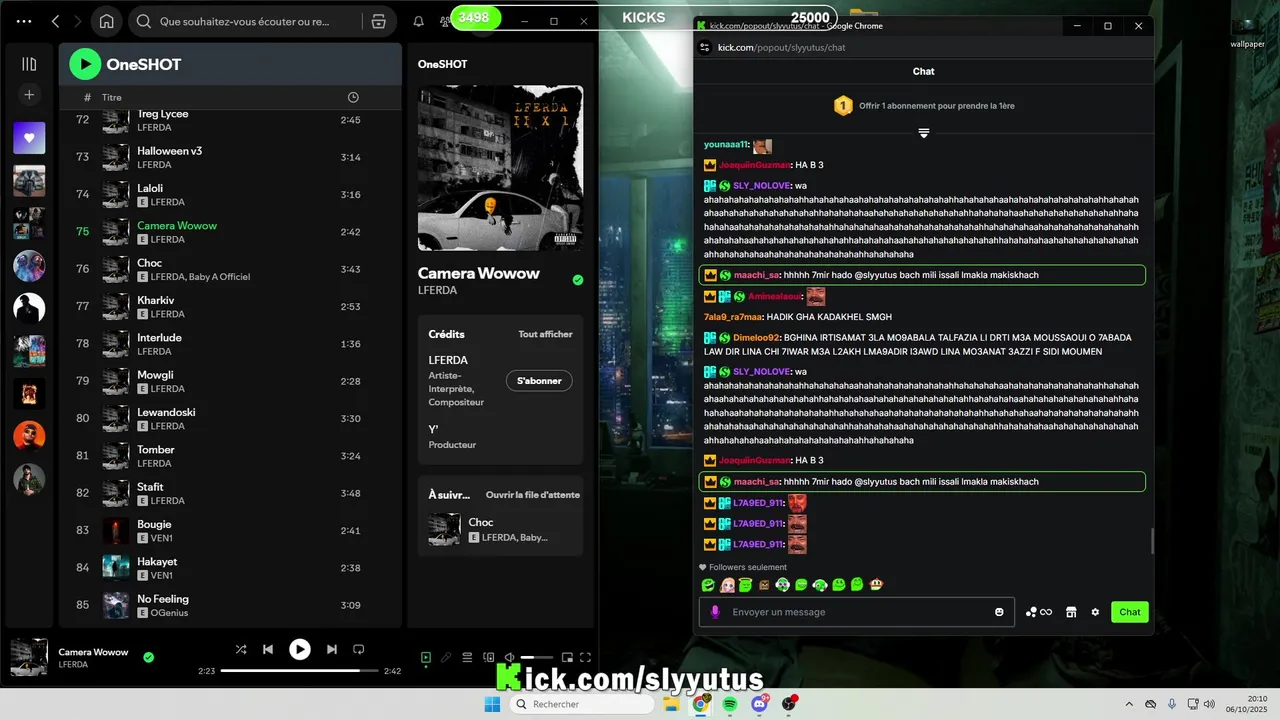Click the song progress bar
This screenshot has width=1280, height=720.
pos(299,671)
